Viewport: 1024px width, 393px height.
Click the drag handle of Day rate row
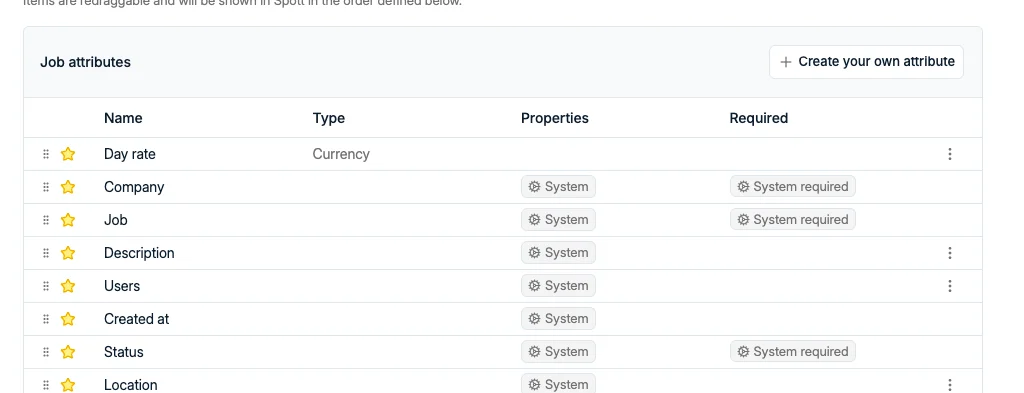coord(46,154)
